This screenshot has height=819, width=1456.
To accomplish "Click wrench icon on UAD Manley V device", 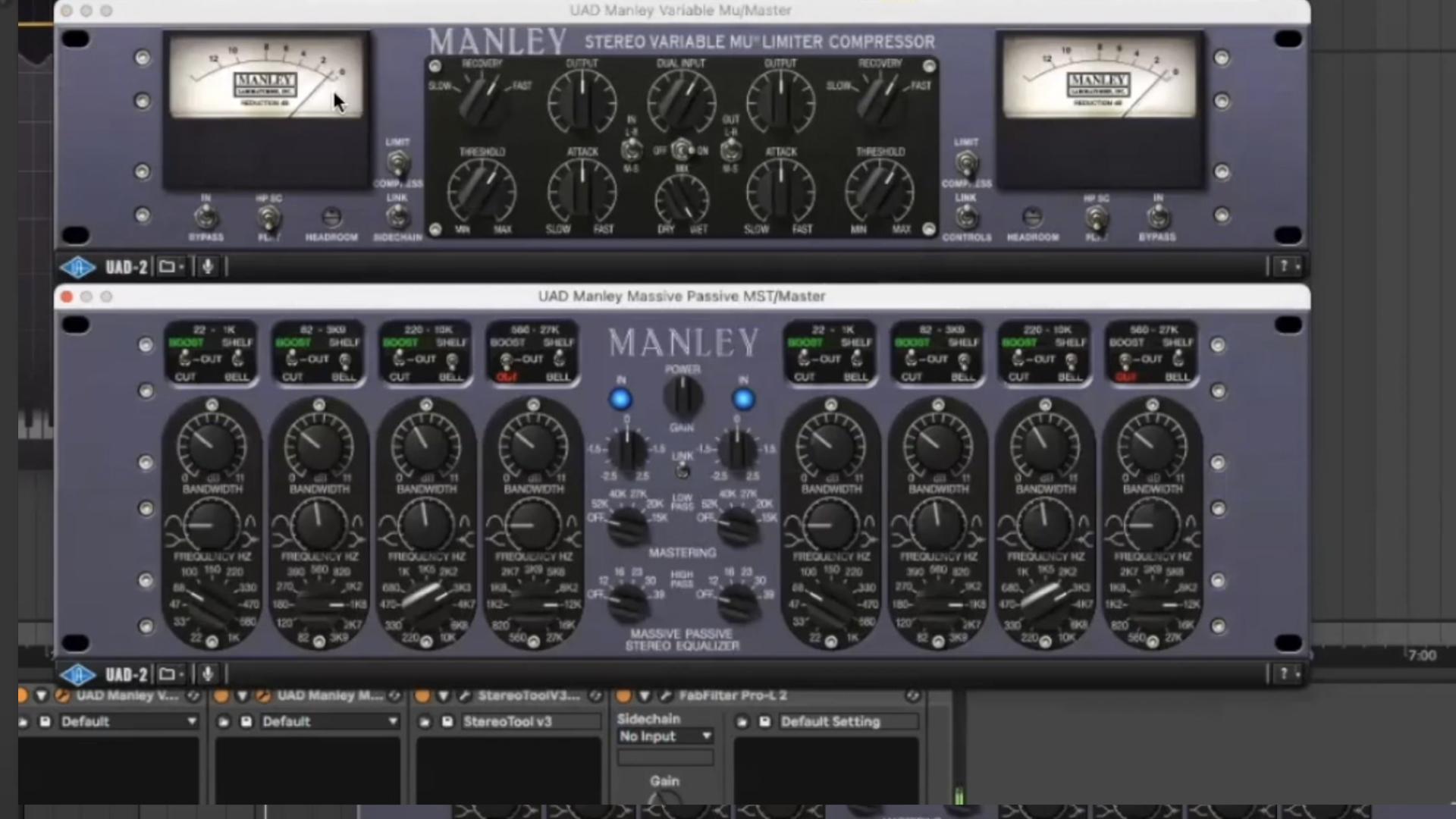I will click(x=62, y=695).
